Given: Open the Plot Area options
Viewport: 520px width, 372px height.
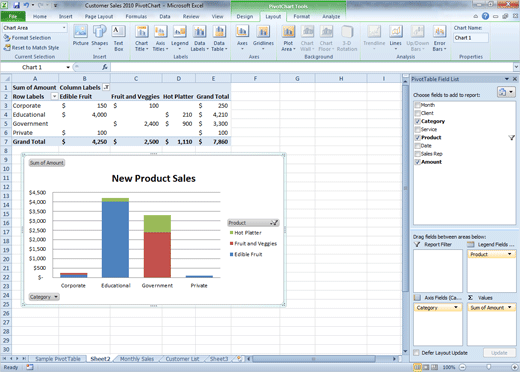Looking at the screenshot, I should [x=288, y=38].
